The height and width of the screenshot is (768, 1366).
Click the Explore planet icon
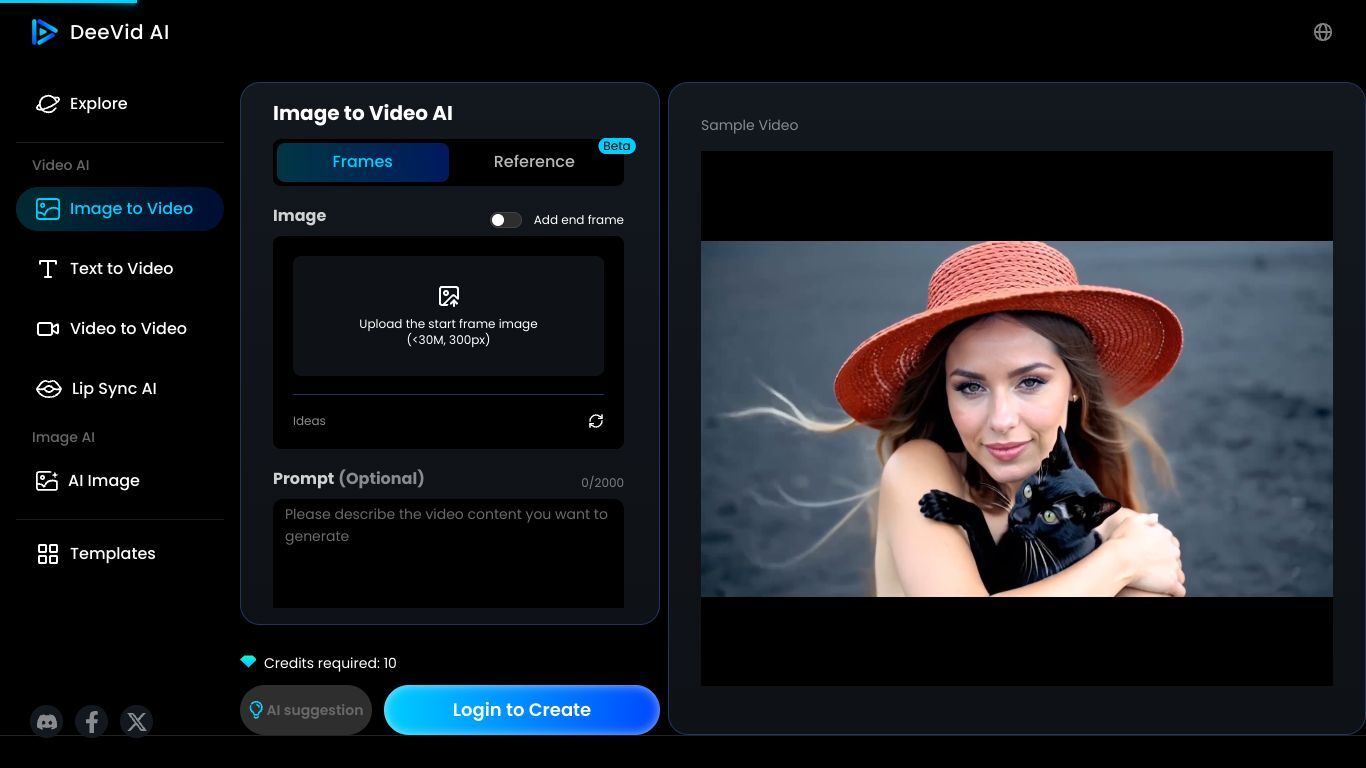(x=48, y=104)
